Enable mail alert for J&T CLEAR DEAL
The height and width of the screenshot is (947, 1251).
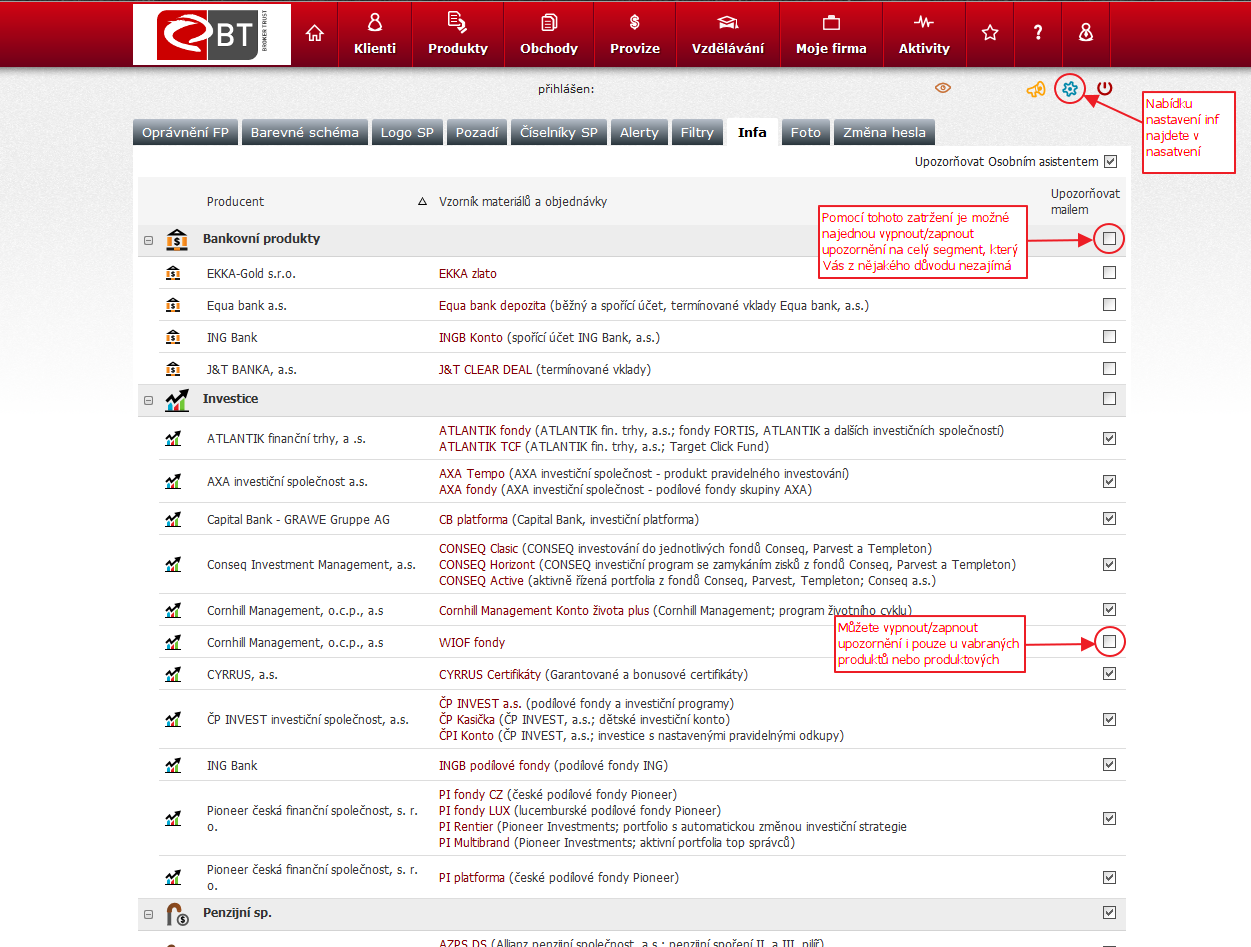tap(1109, 369)
